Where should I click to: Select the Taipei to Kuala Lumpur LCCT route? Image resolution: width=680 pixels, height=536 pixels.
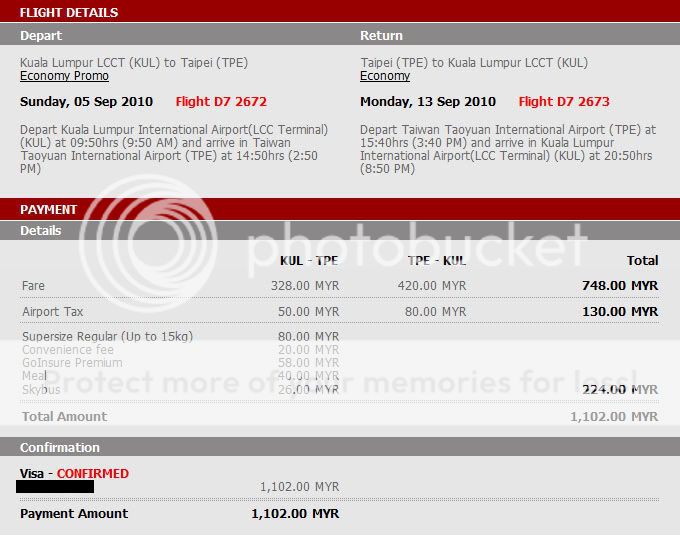click(474, 63)
